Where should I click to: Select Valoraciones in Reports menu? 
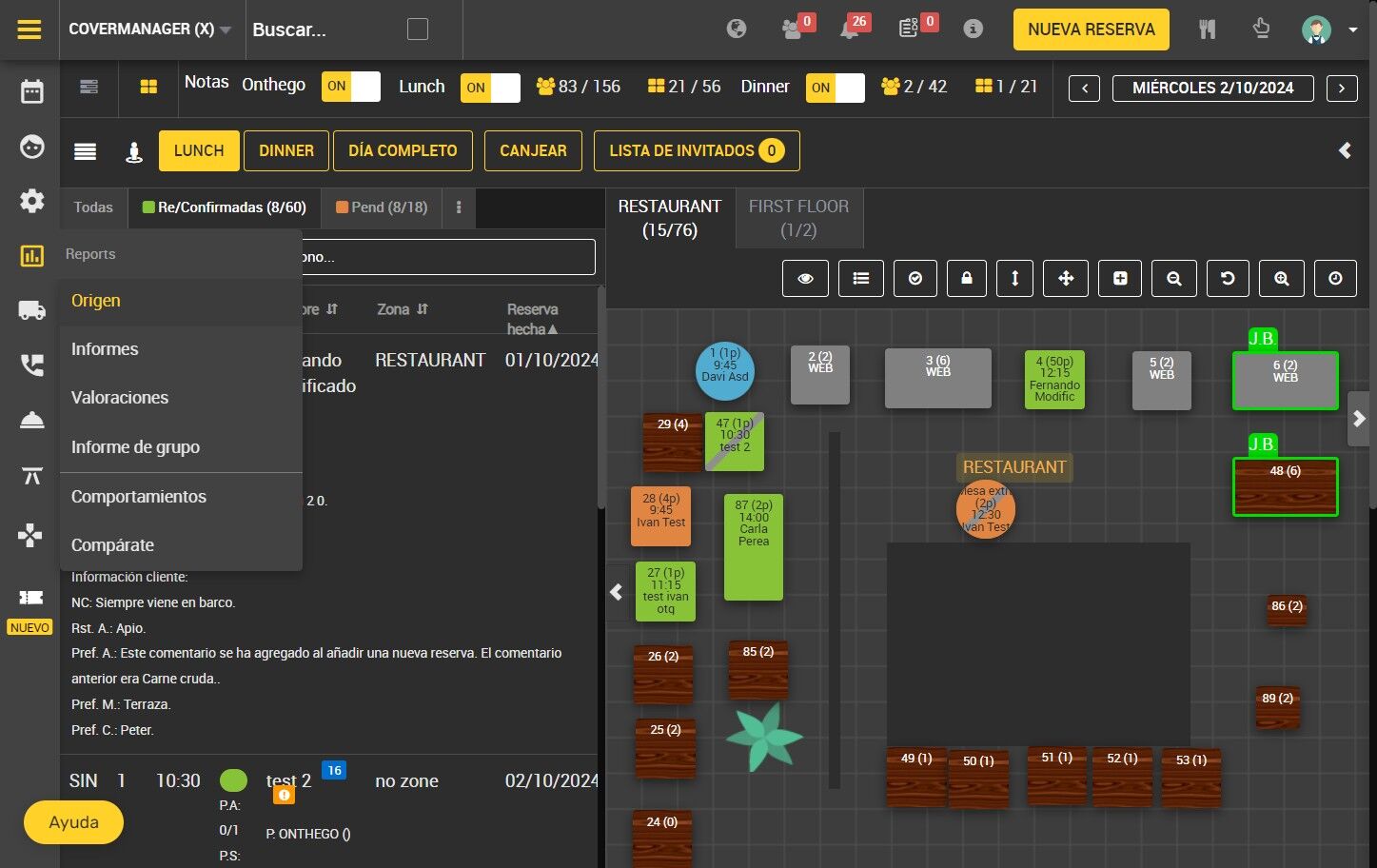coord(120,398)
